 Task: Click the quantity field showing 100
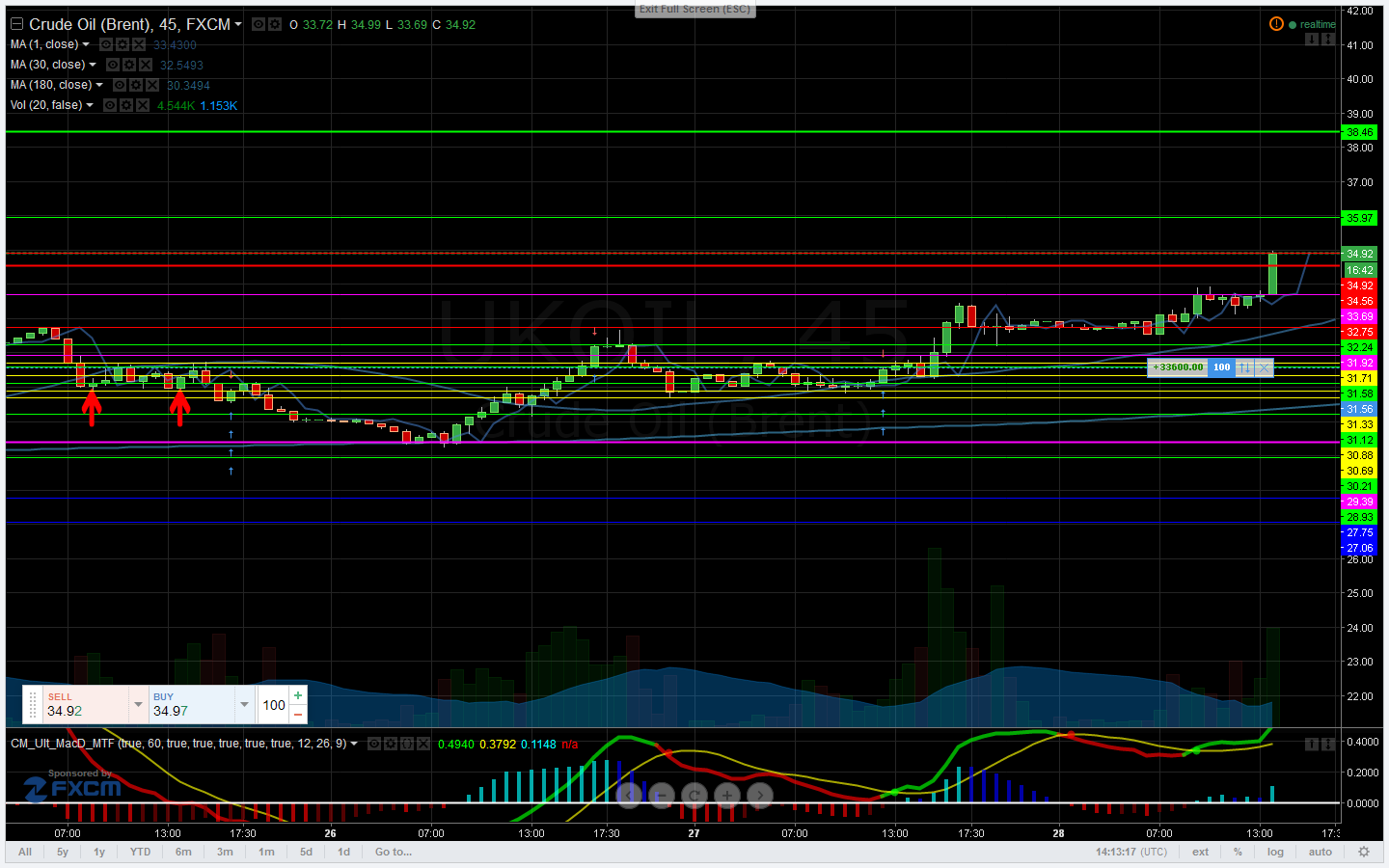pyautogui.click(x=274, y=705)
